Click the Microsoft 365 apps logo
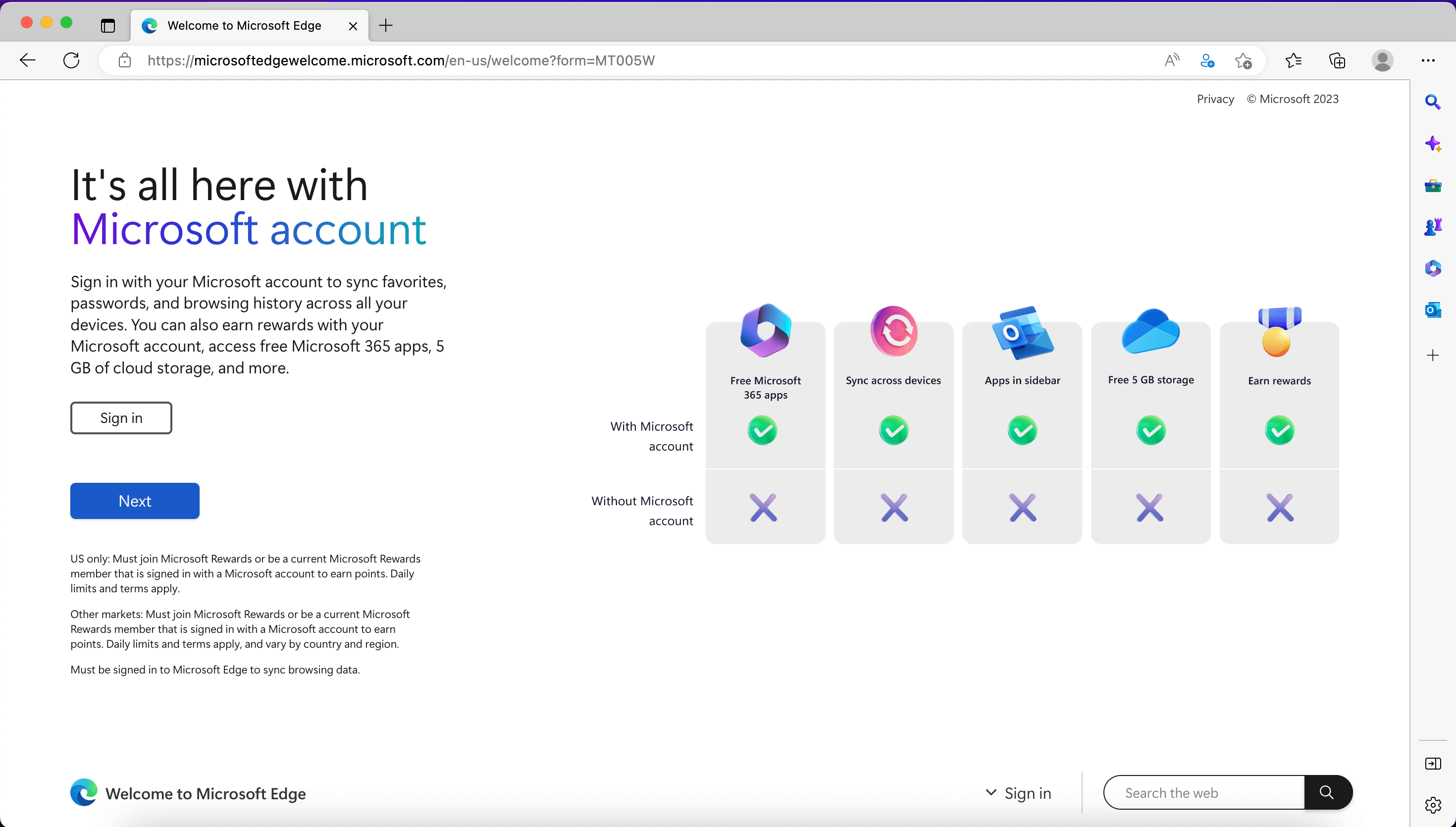Screen dimensions: 1456x827 point(766,331)
